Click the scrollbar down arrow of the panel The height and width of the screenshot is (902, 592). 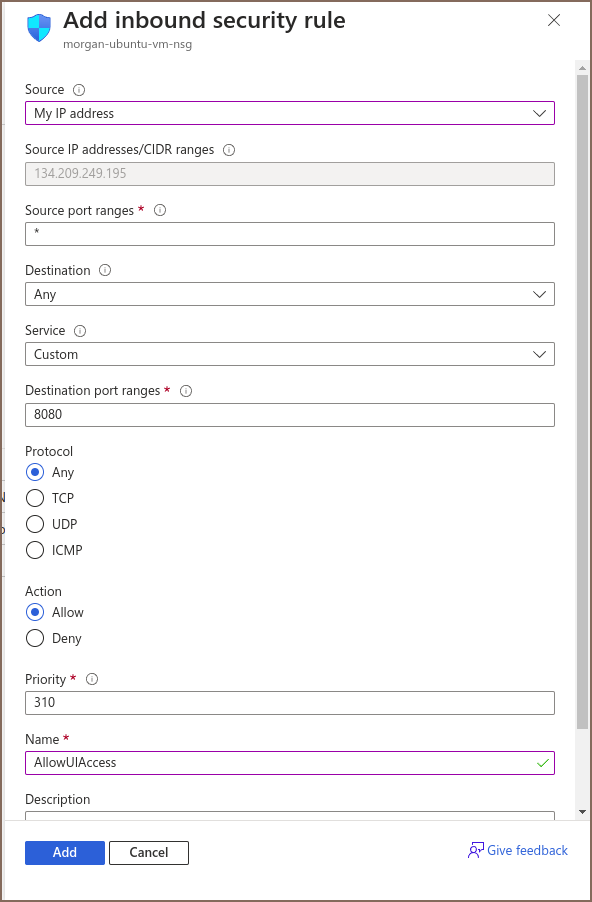point(582,812)
